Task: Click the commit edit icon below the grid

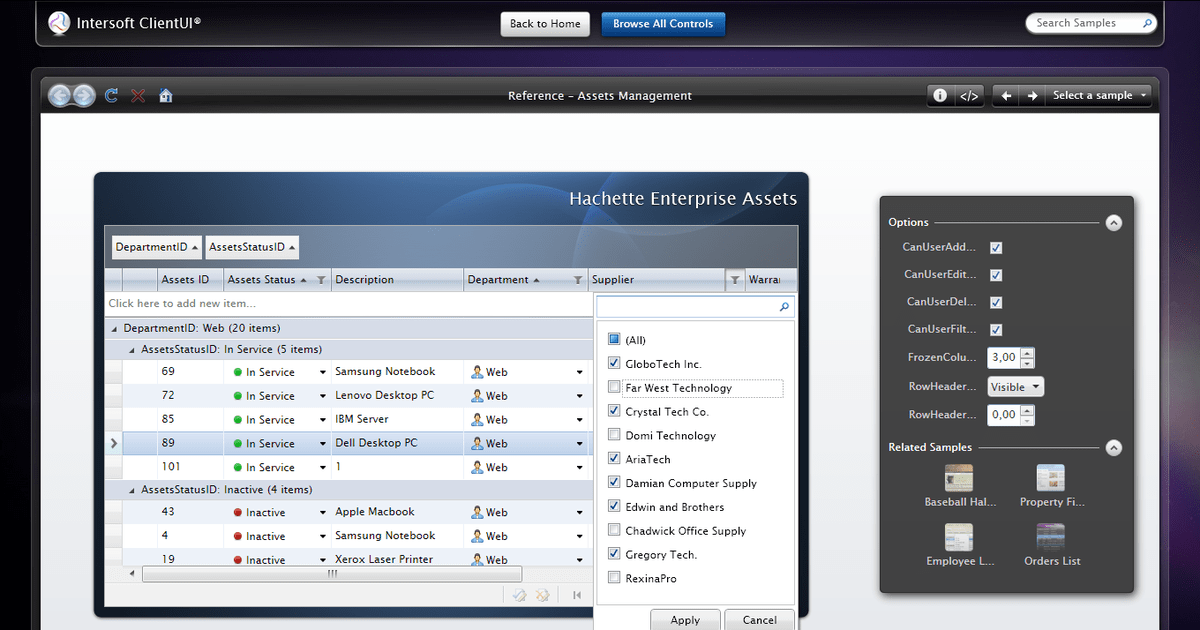Action: (519, 594)
